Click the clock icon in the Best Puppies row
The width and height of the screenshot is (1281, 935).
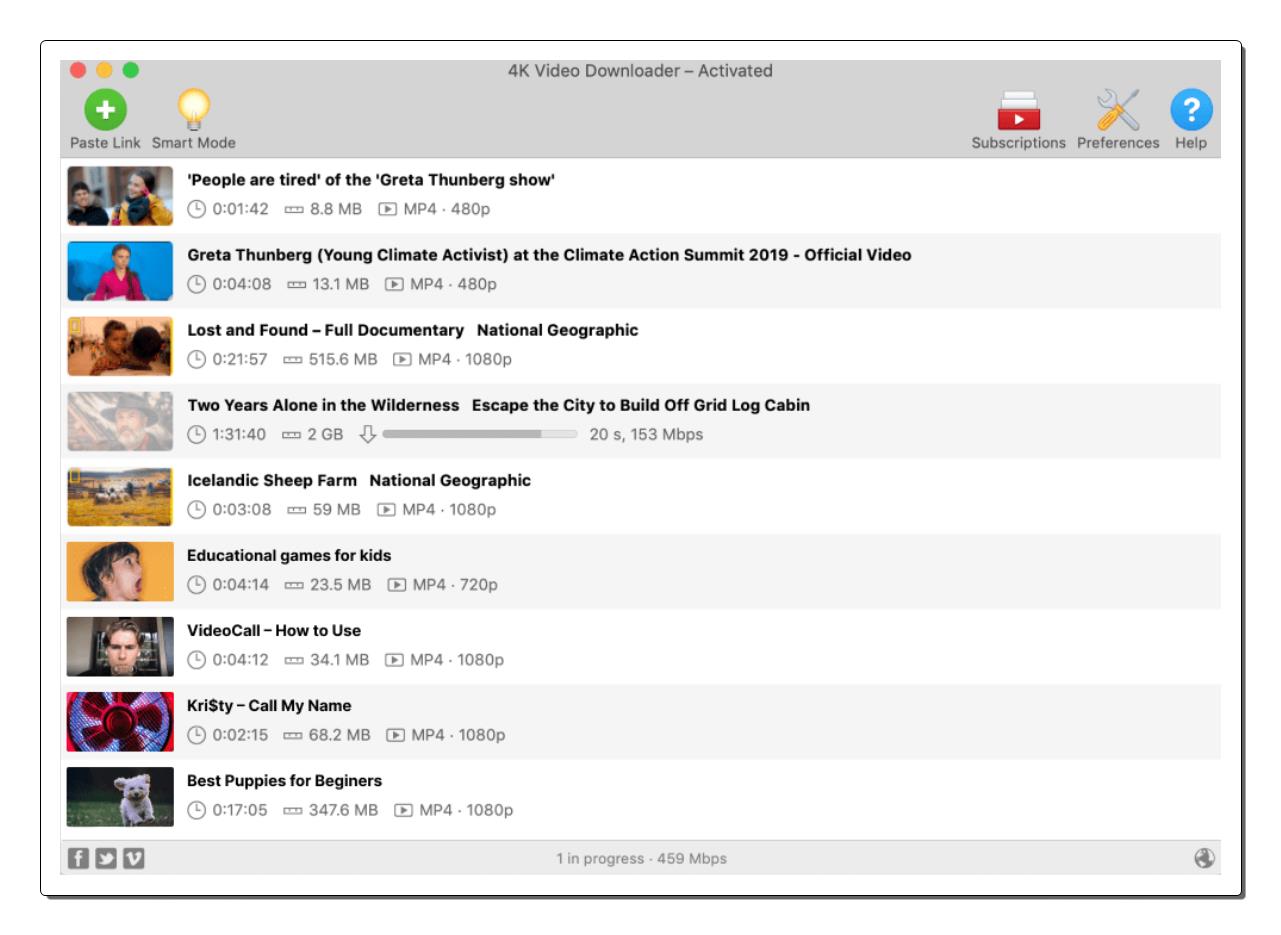(x=197, y=810)
